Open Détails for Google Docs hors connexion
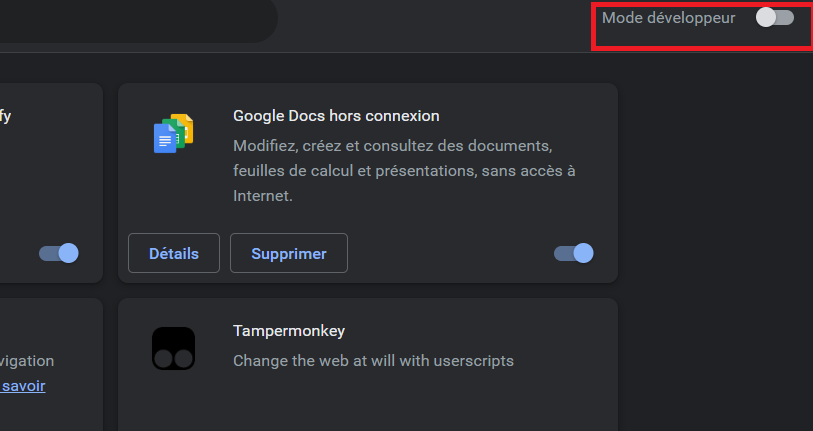The image size is (813, 431). [x=174, y=253]
